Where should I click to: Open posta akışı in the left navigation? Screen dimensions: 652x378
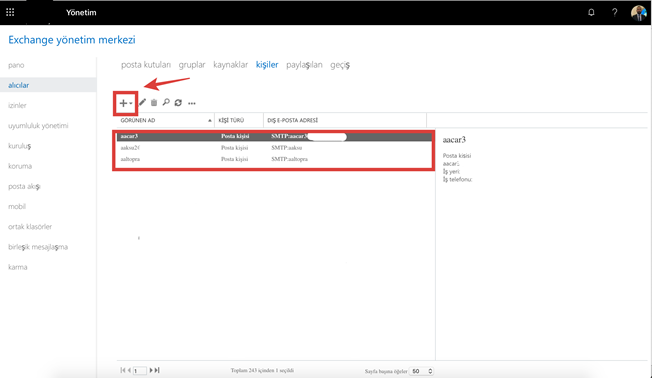24,186
